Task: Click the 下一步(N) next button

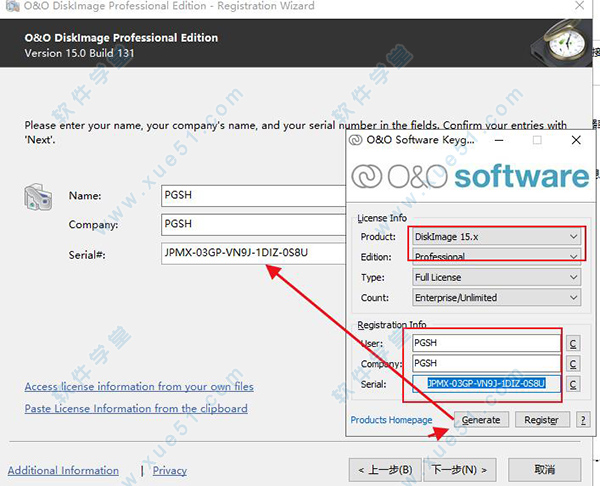Action: pyautogui.click(x=459, y=470)
